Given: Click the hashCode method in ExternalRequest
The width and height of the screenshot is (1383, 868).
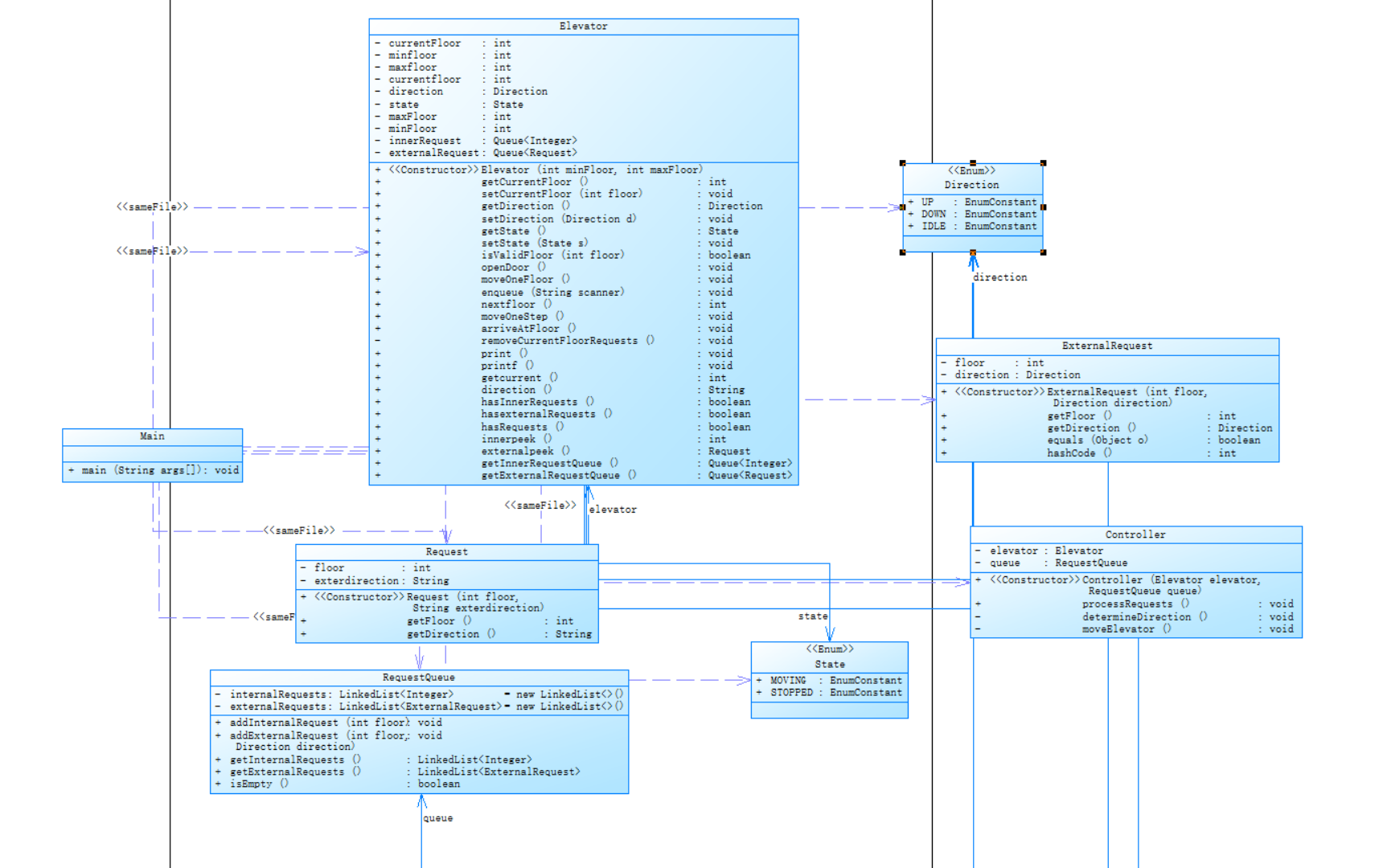Looking at the screenshot, I should point(1089,453).
